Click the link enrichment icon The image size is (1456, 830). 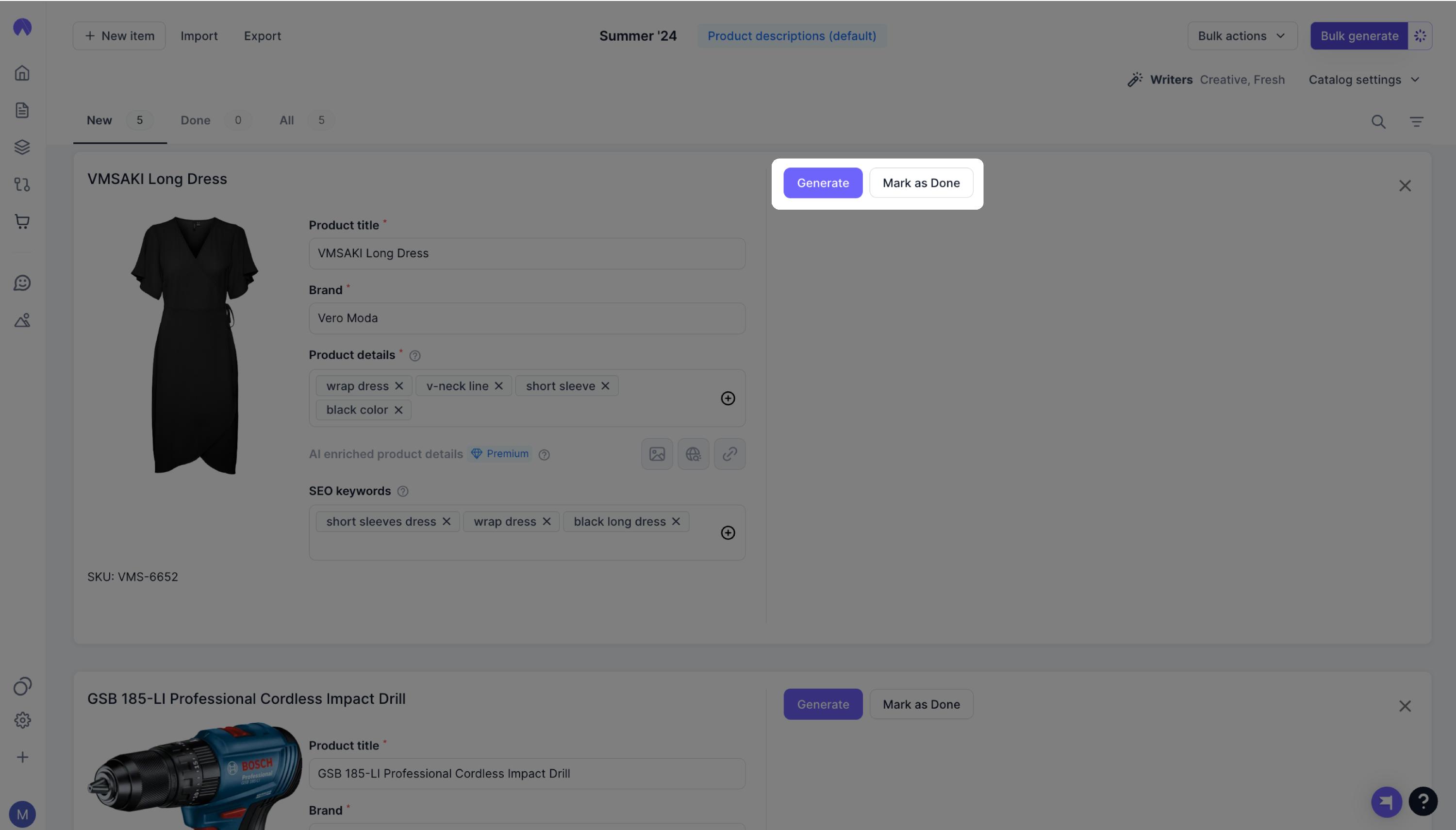tap(730, 454)
